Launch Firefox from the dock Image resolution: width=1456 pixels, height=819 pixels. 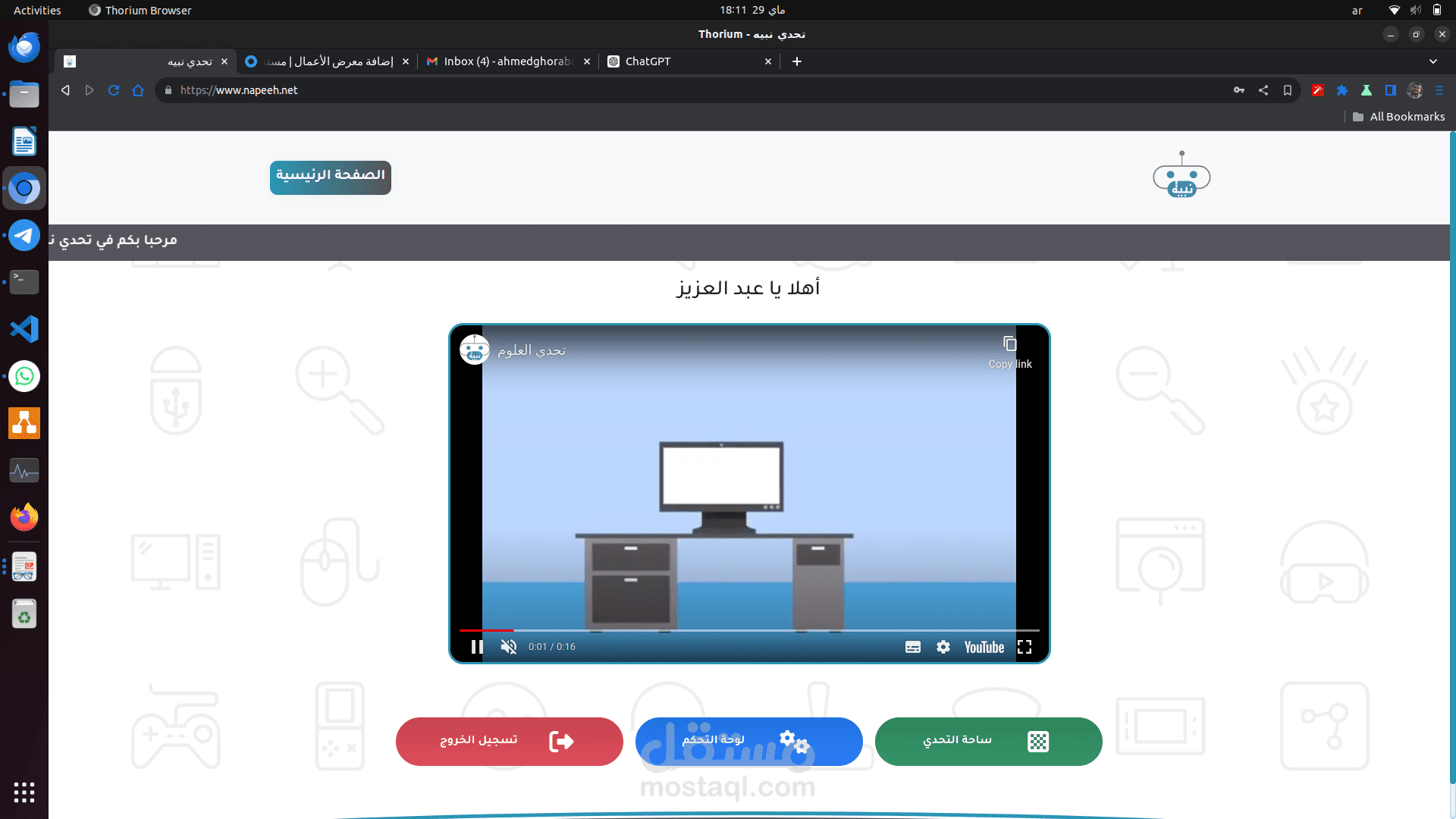click(x=24, y=517)
